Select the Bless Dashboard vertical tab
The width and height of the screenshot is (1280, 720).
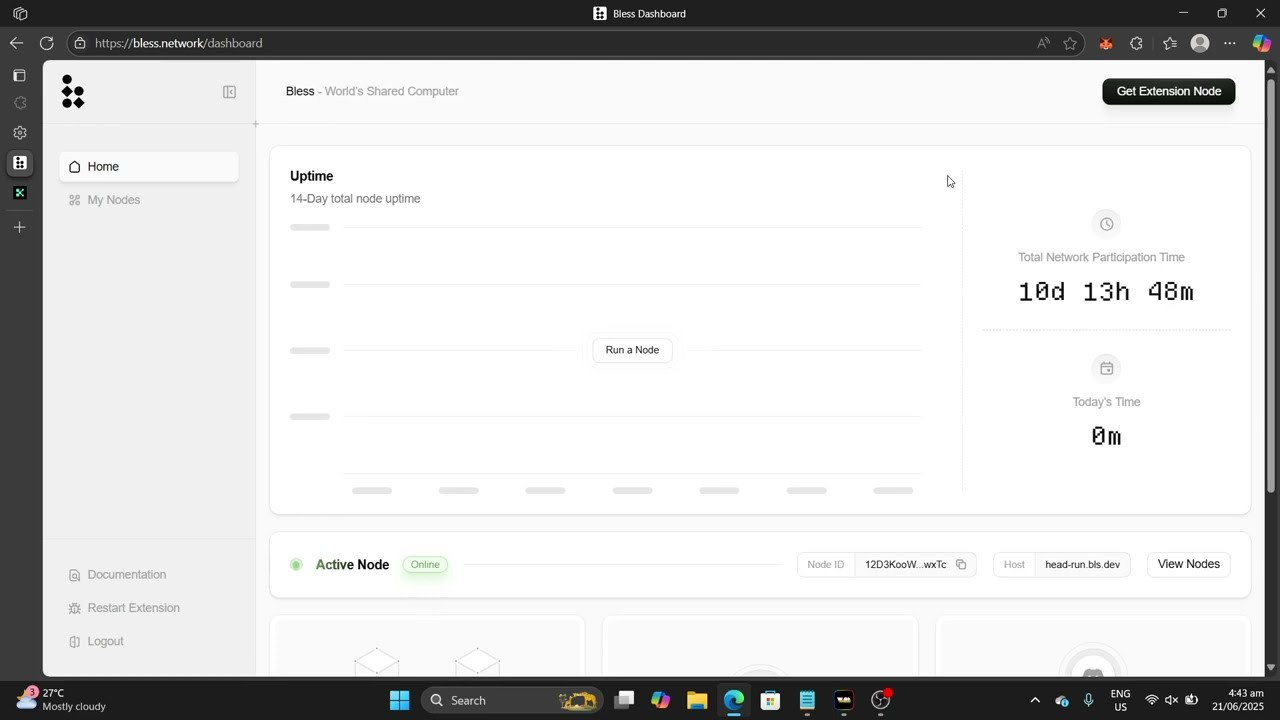pos(19,163)
